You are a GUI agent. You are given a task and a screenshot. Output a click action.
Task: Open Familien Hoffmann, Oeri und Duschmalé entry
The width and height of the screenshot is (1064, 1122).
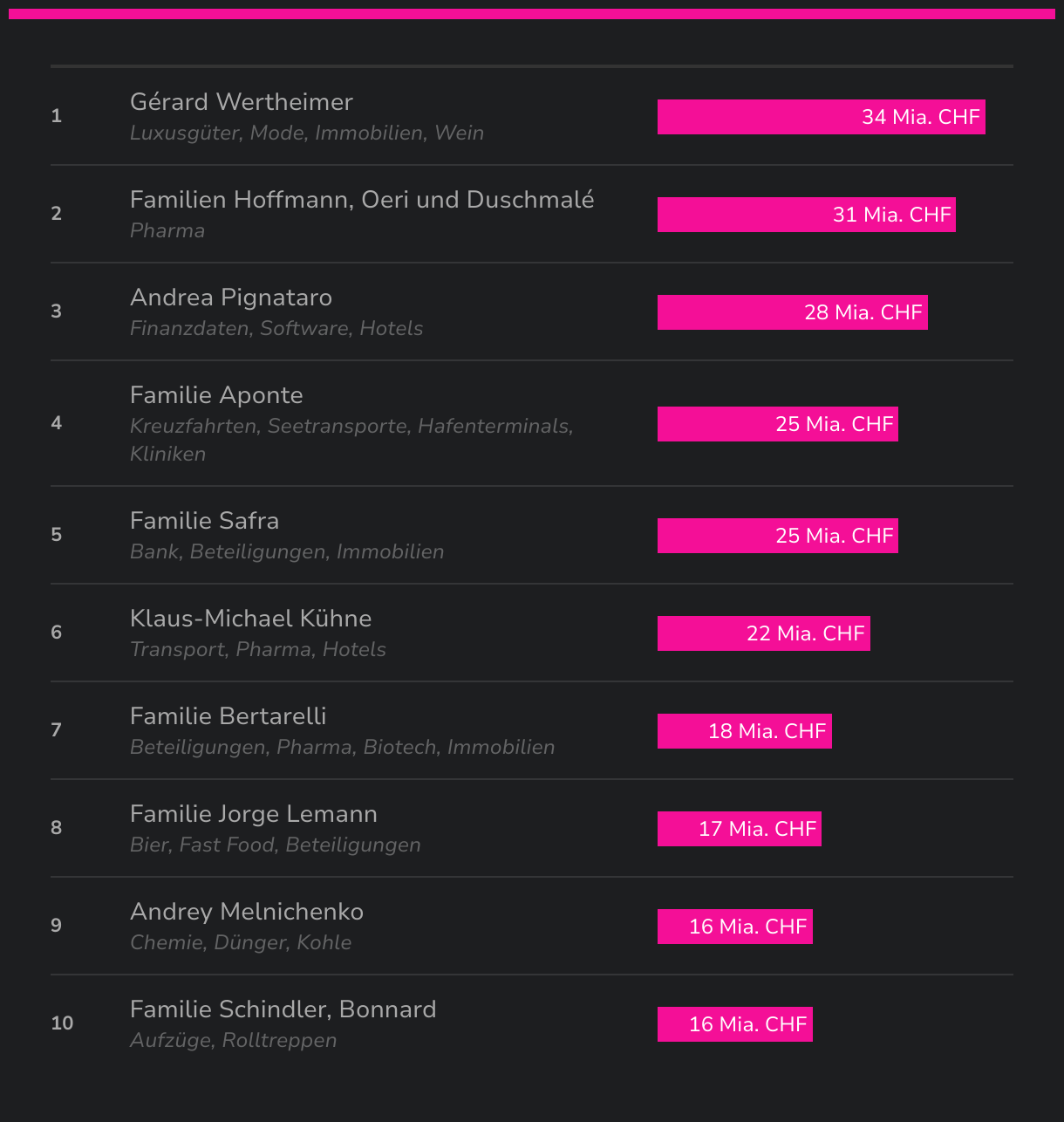(x=362, y=200)
